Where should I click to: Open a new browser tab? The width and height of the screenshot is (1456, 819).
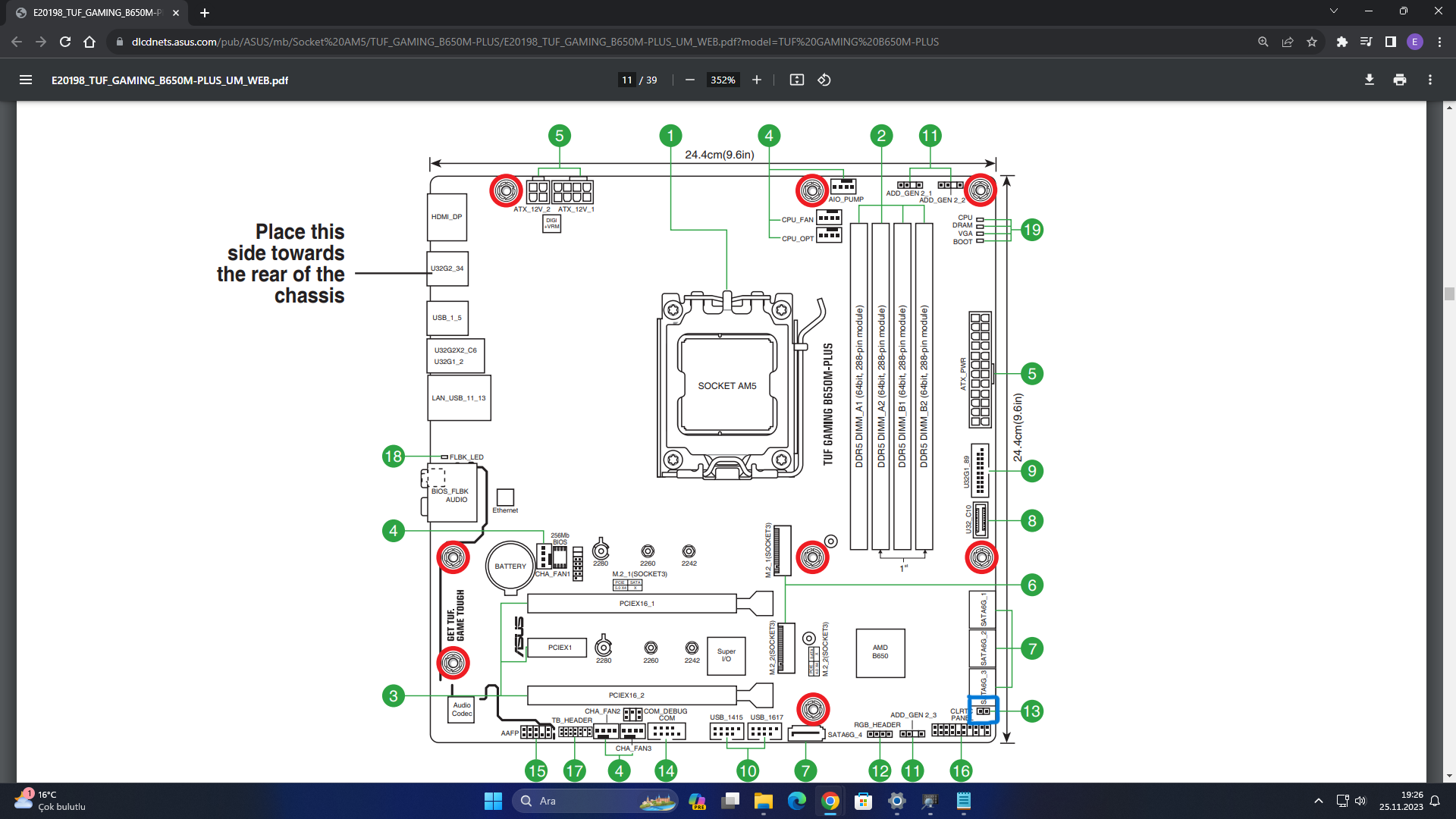205,13
